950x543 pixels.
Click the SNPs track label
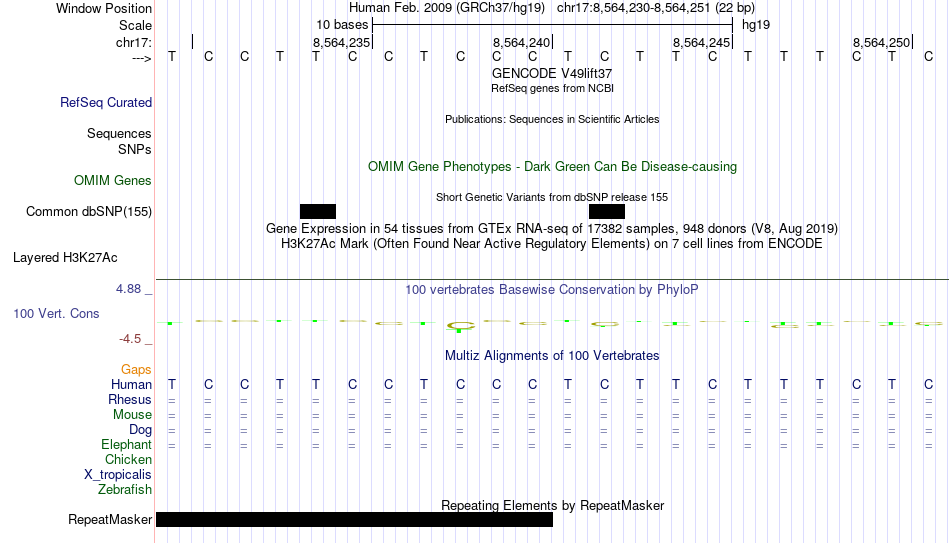135,149
